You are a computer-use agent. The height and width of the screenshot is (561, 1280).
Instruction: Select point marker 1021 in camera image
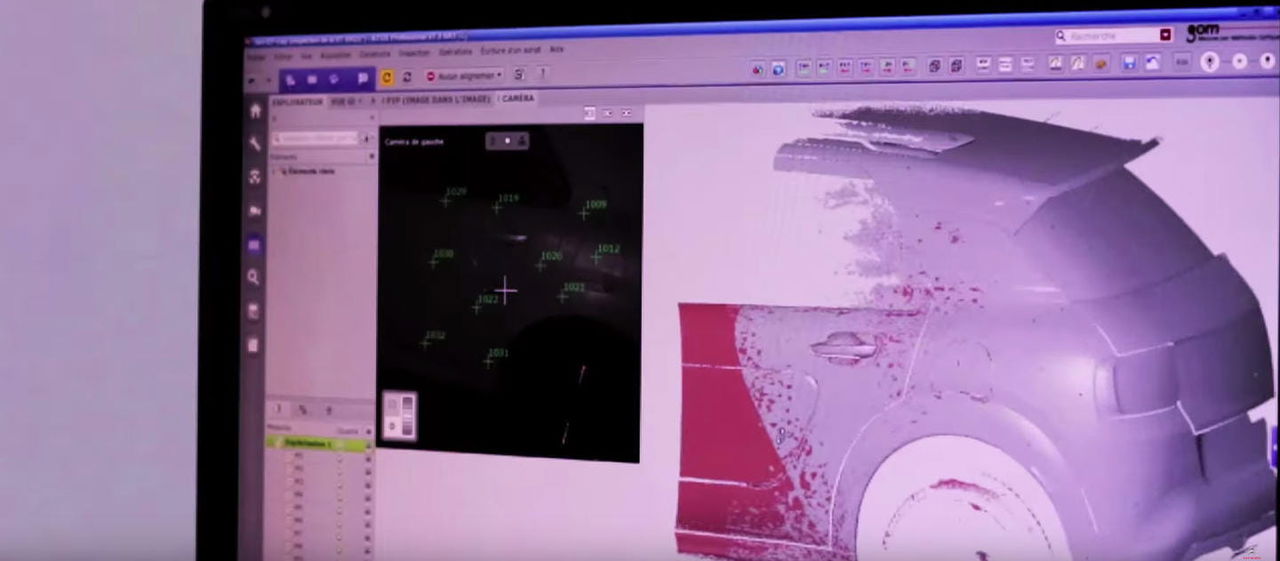(563, 295)
